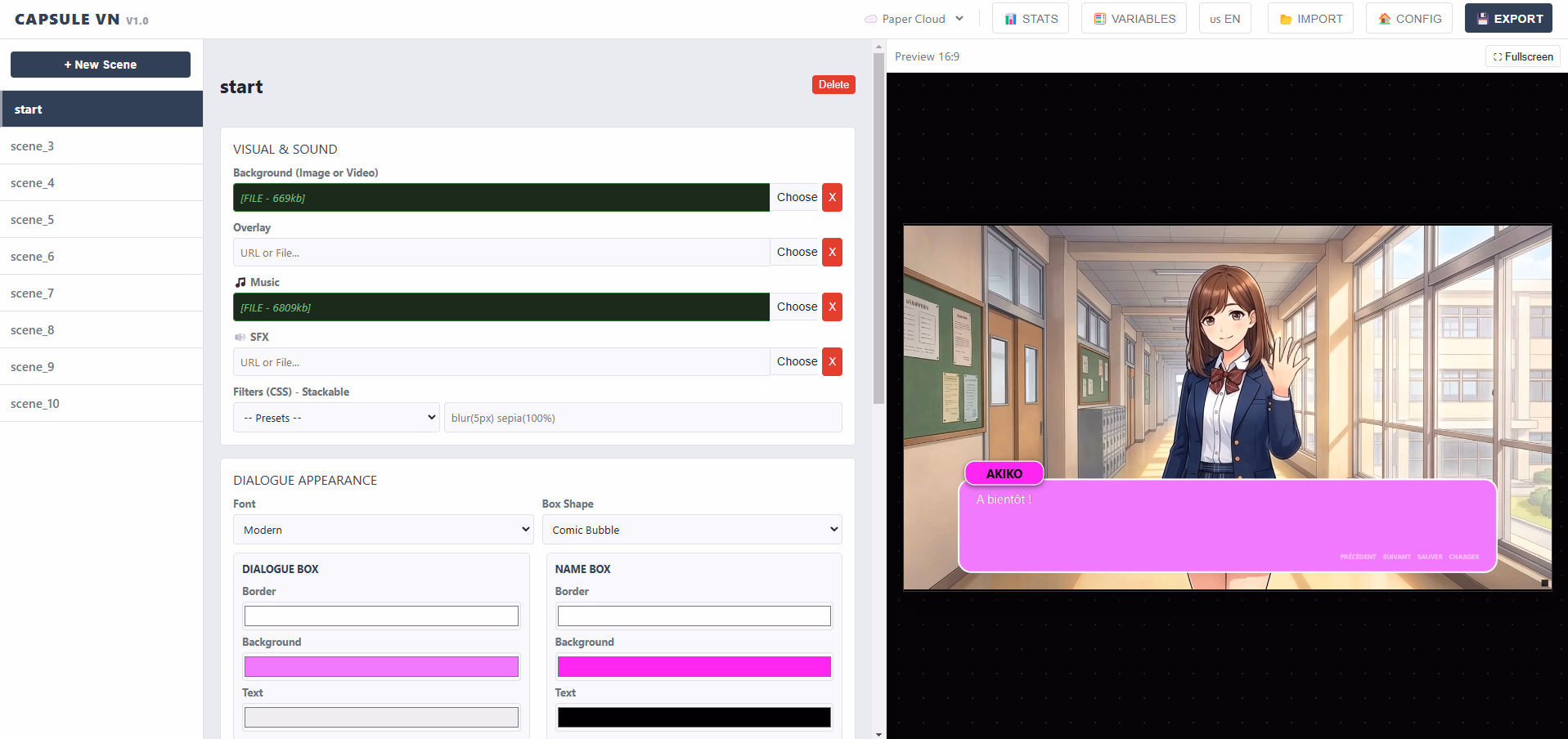
Task: Open the Box Shape Comic Bubble dropdown
Action: tap(691, 530)
